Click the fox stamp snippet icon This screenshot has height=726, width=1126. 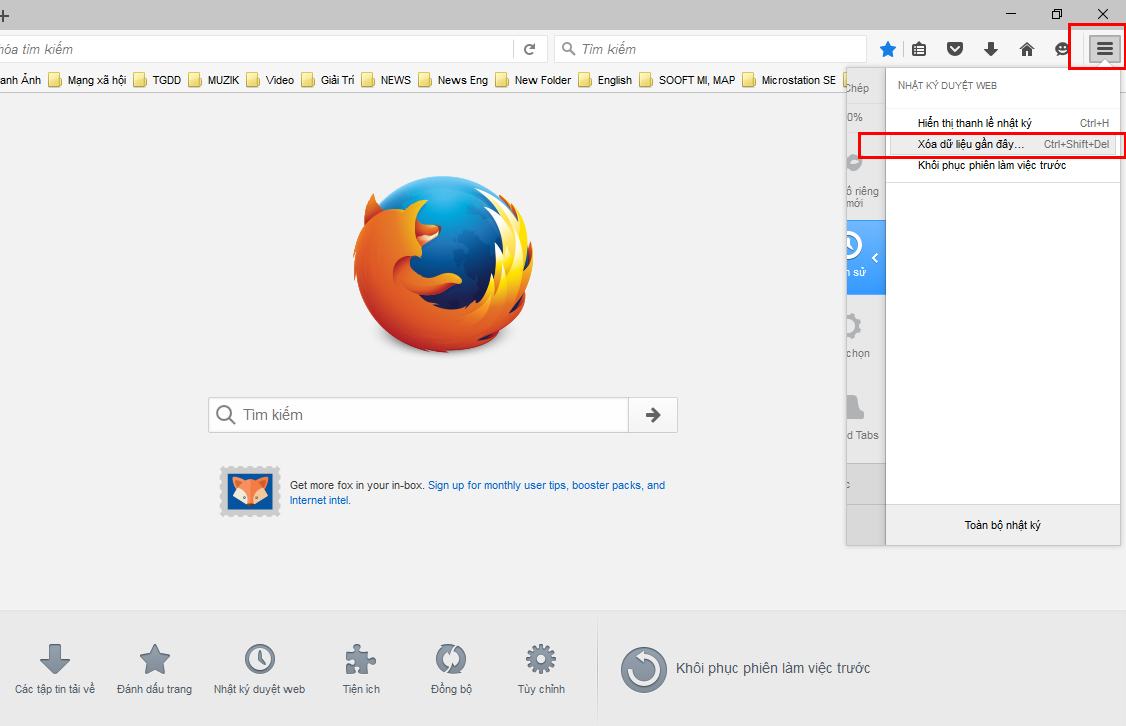tap(250, 492)
